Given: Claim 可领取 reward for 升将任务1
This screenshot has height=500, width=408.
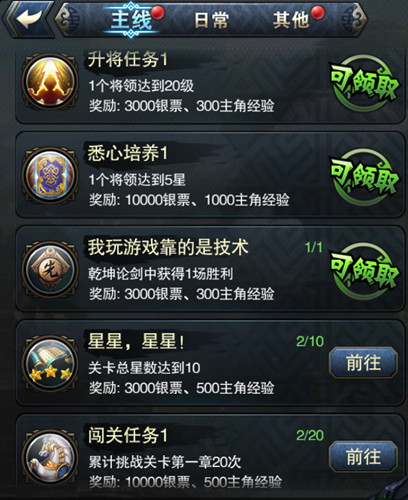Looking at the screenshot, I should point(364,83).
